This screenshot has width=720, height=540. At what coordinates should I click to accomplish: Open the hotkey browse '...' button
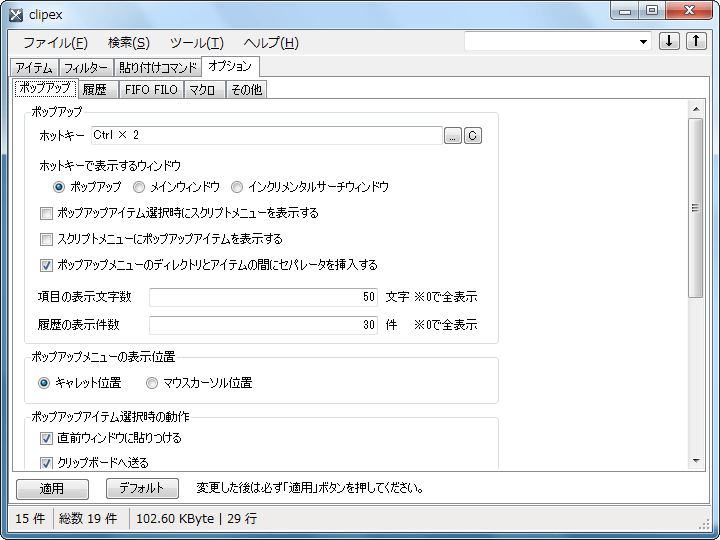(453, 136)
